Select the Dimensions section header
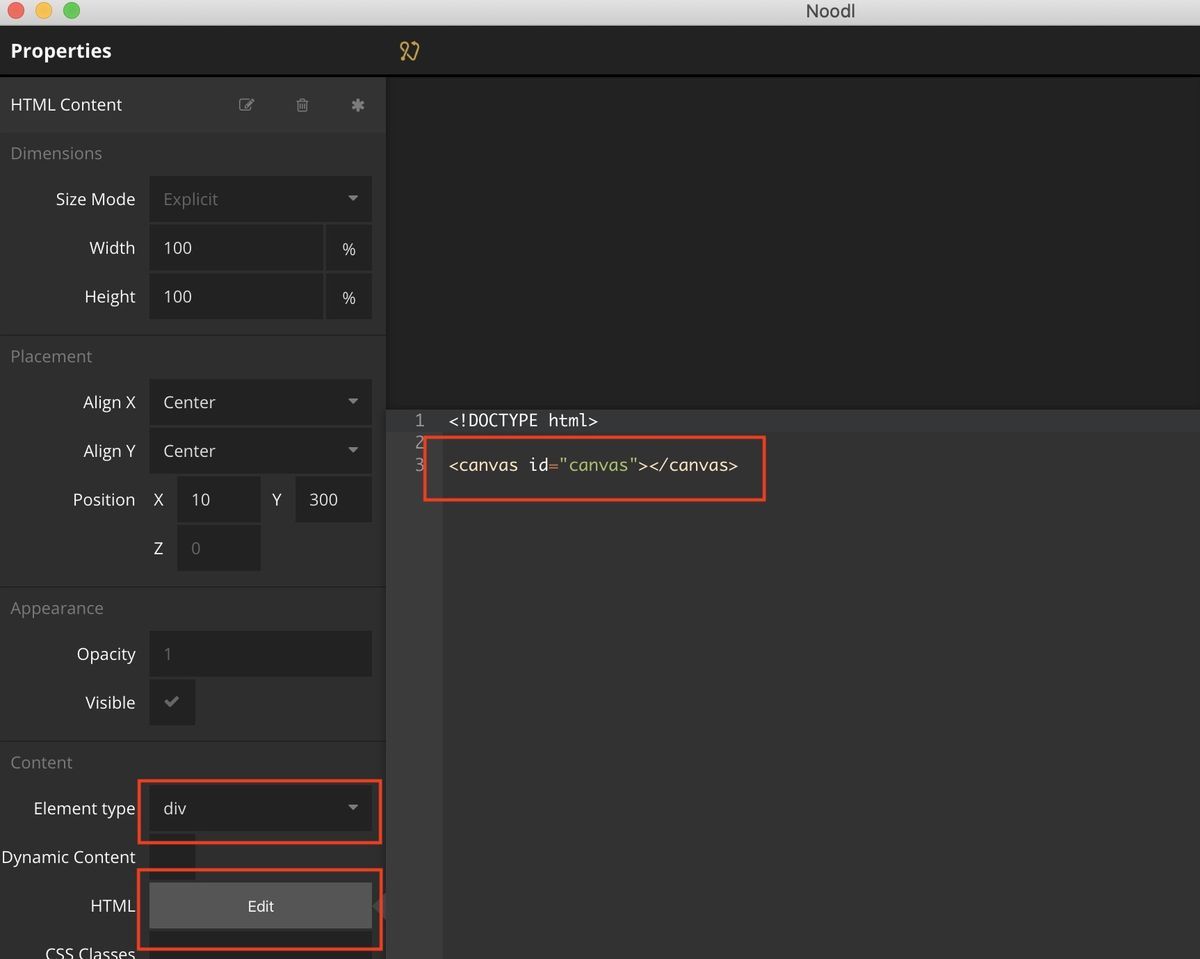This screenshot has width=1200, height=959. pyautogui.click(x=56, y=153)
